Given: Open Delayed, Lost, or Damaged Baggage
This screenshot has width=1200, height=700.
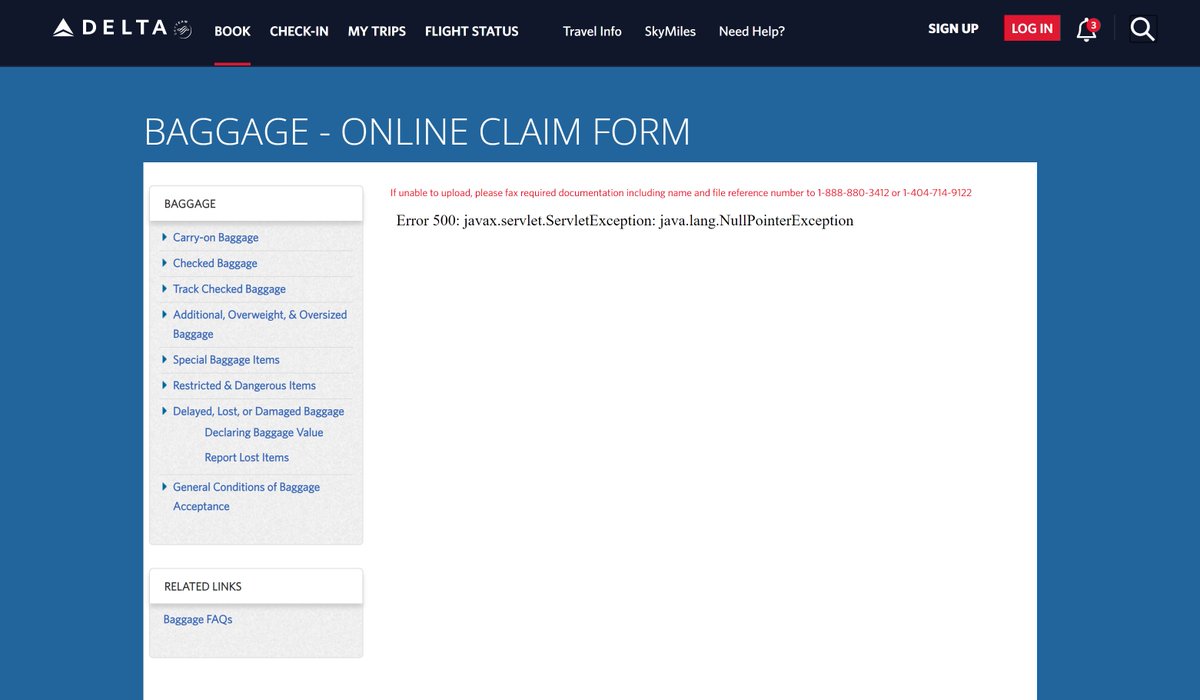Looking at the screenshot, I should tap(258, 412).
